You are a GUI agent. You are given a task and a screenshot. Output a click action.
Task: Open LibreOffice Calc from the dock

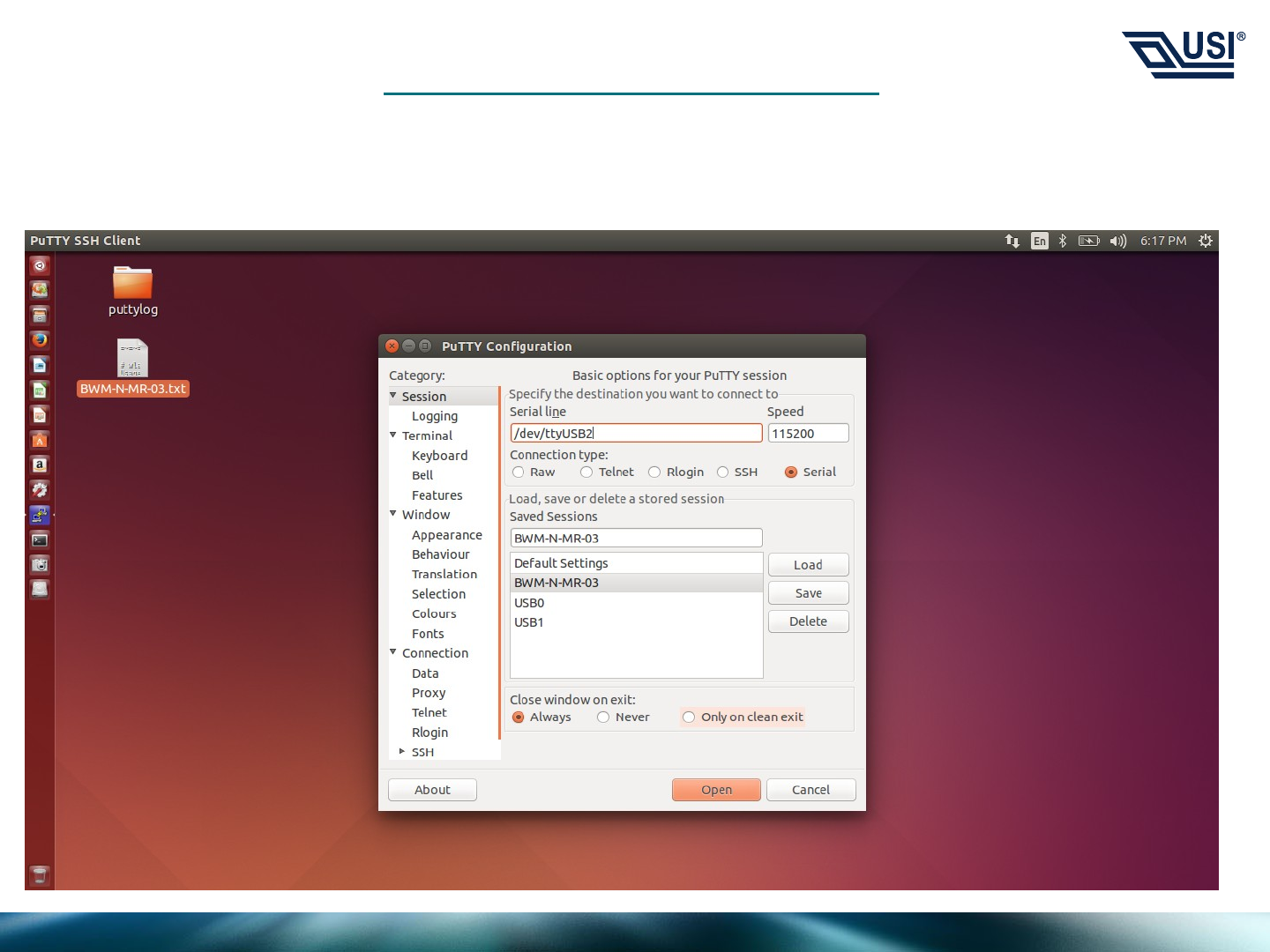tap(40, 390)
